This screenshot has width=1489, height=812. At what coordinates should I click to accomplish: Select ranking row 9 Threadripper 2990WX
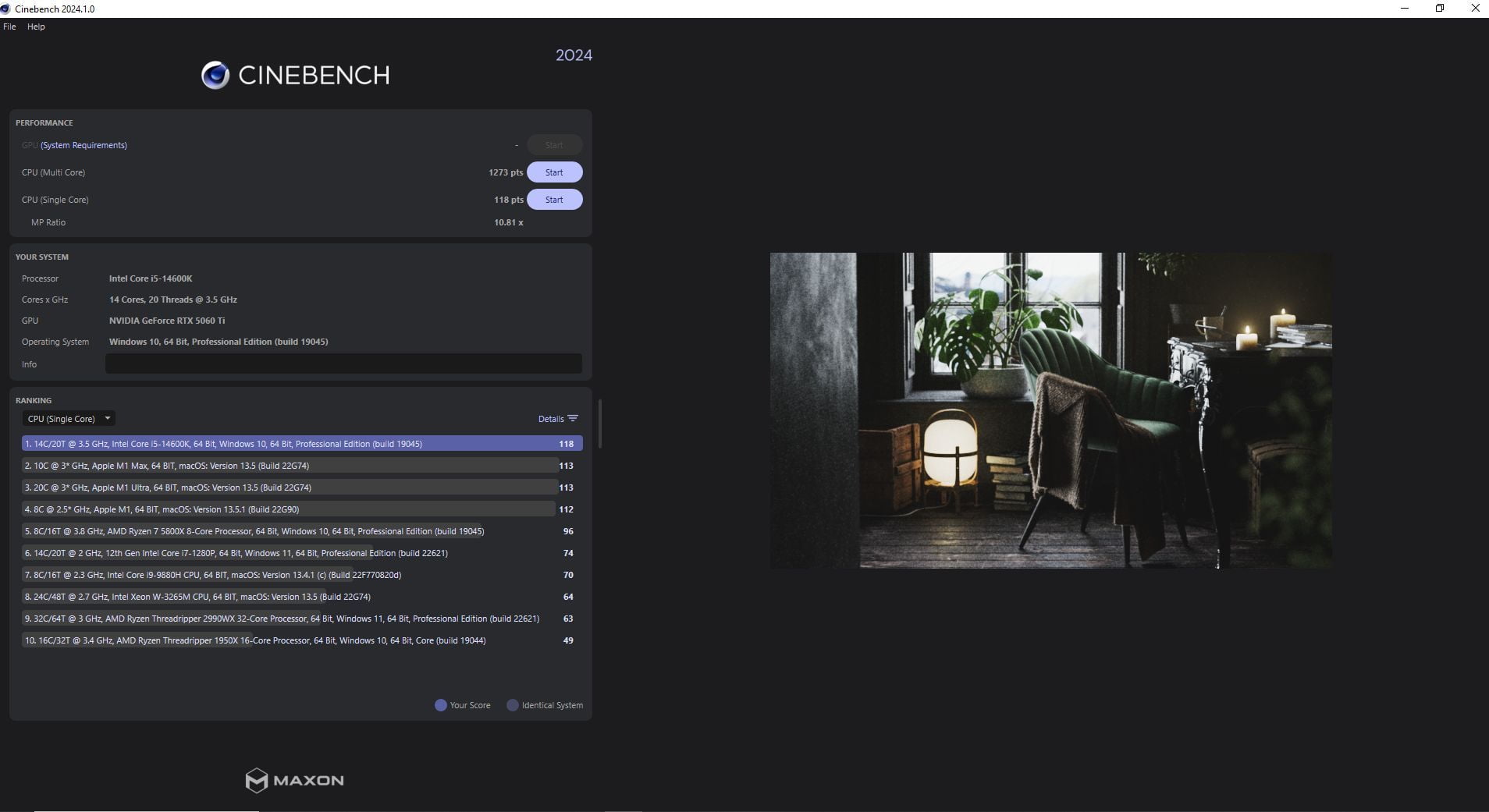click(302, 619)
